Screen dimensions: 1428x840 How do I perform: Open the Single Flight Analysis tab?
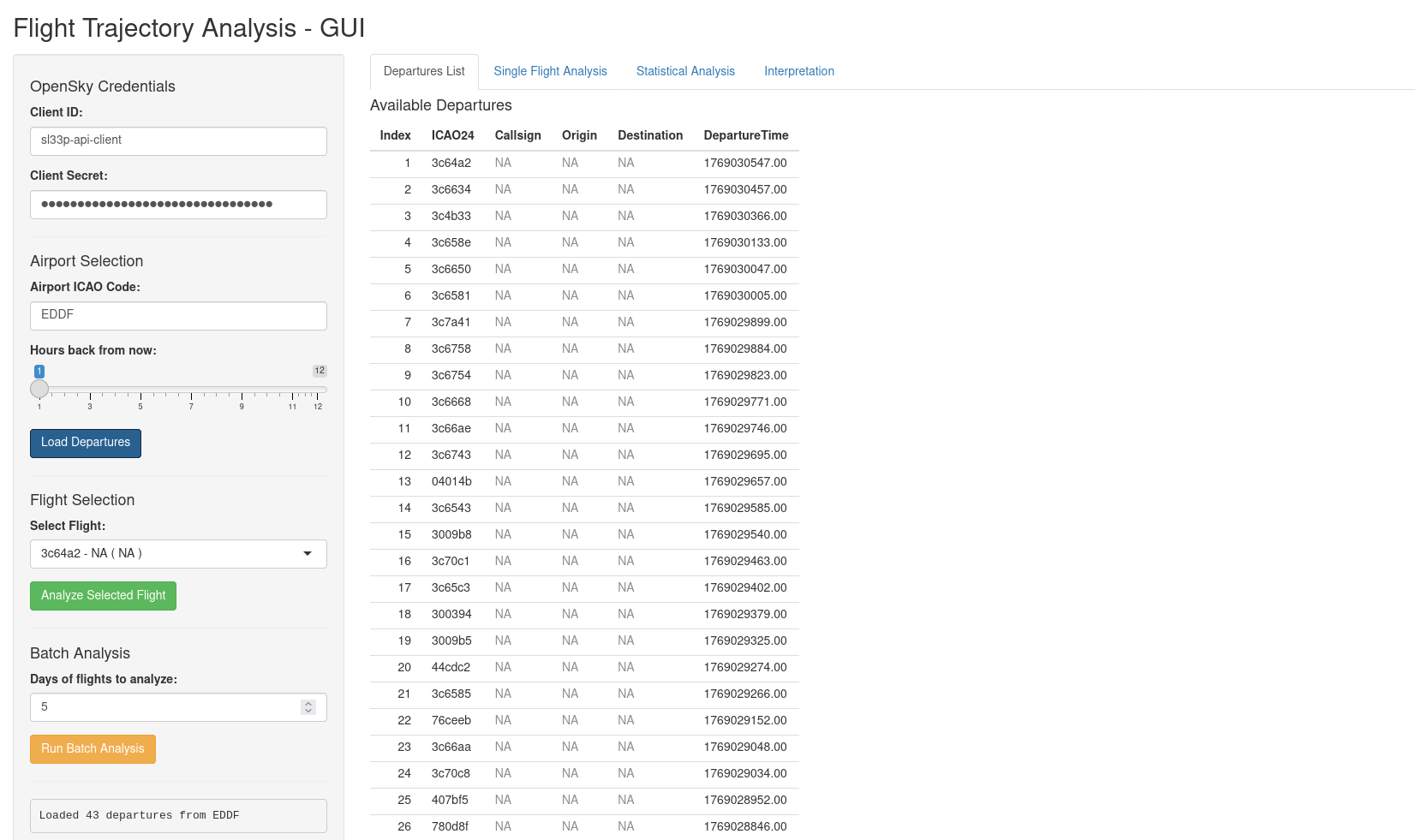coord(550,71)
